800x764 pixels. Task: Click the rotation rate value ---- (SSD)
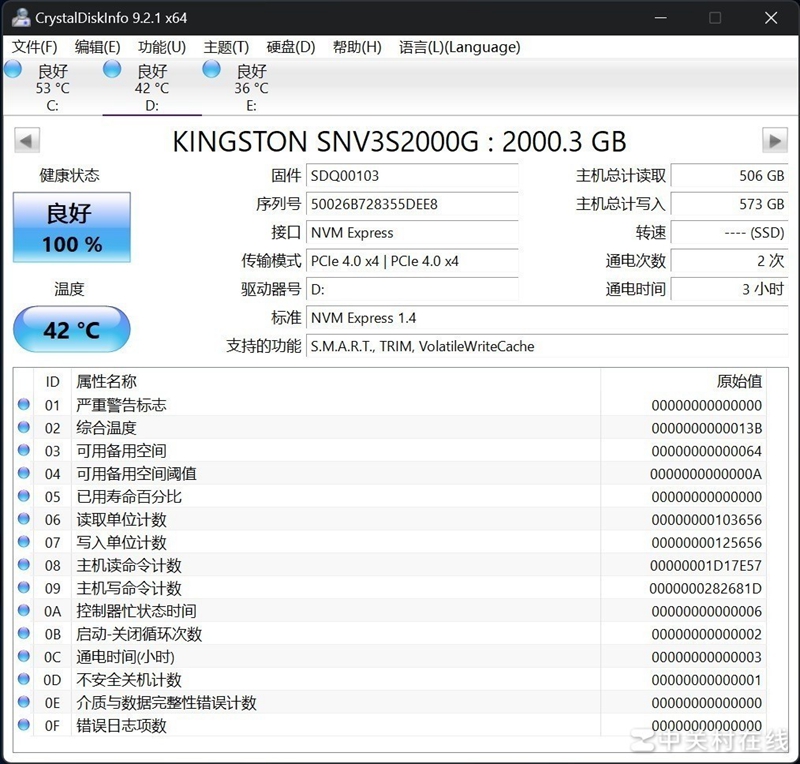[729, 233]
